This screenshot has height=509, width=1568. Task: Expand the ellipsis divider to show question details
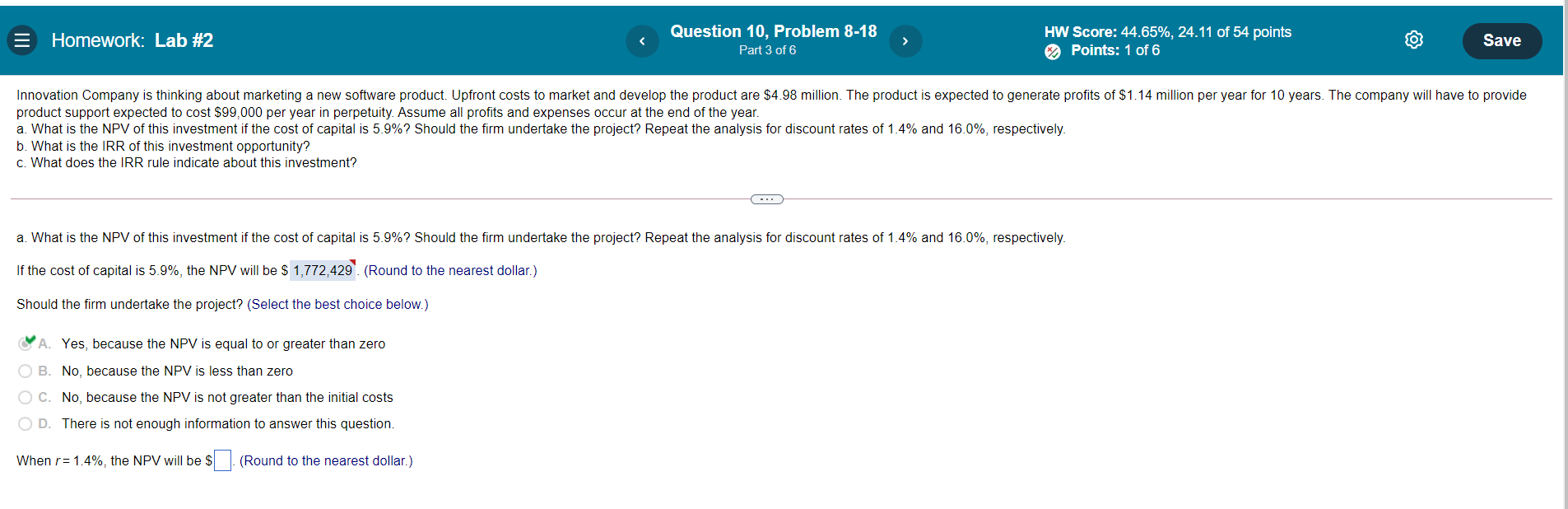(x=765, y=198)
